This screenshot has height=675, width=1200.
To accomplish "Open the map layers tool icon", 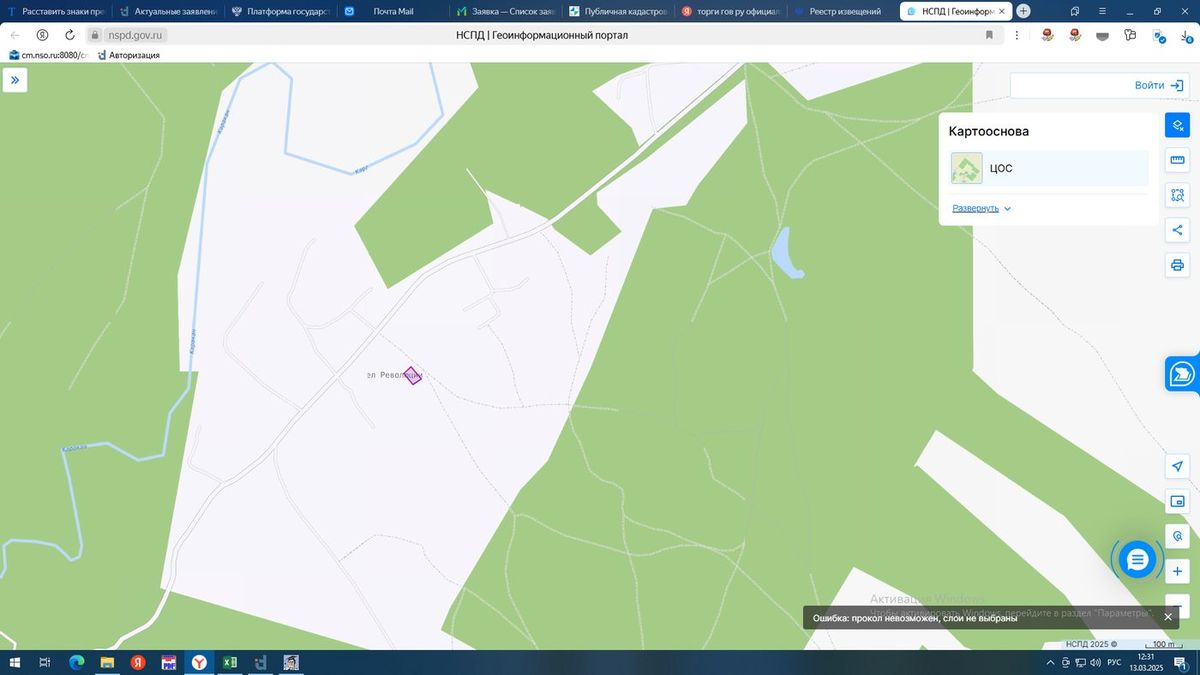I will (x=1178, y=125).
